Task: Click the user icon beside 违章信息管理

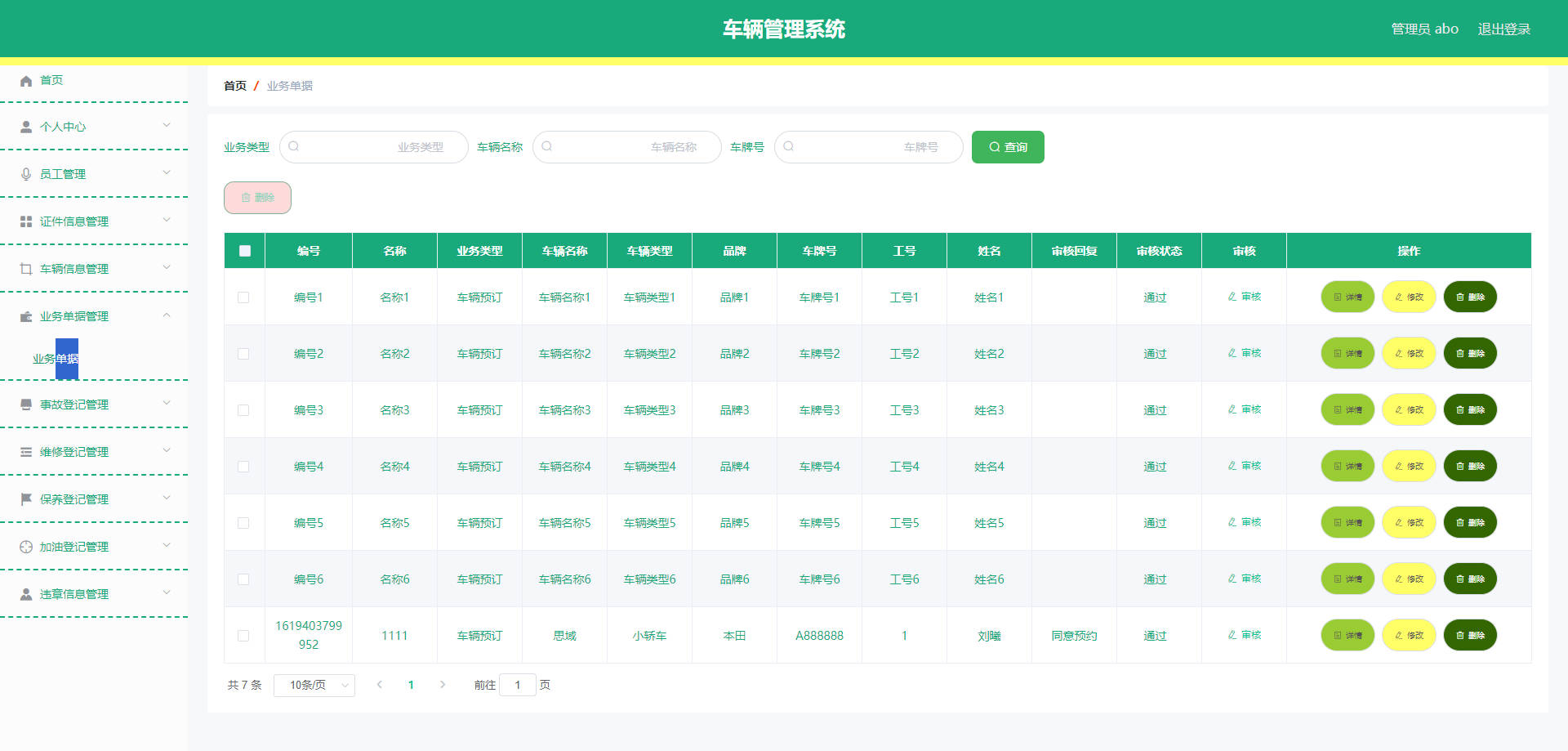Action: (x=26, y=594)
